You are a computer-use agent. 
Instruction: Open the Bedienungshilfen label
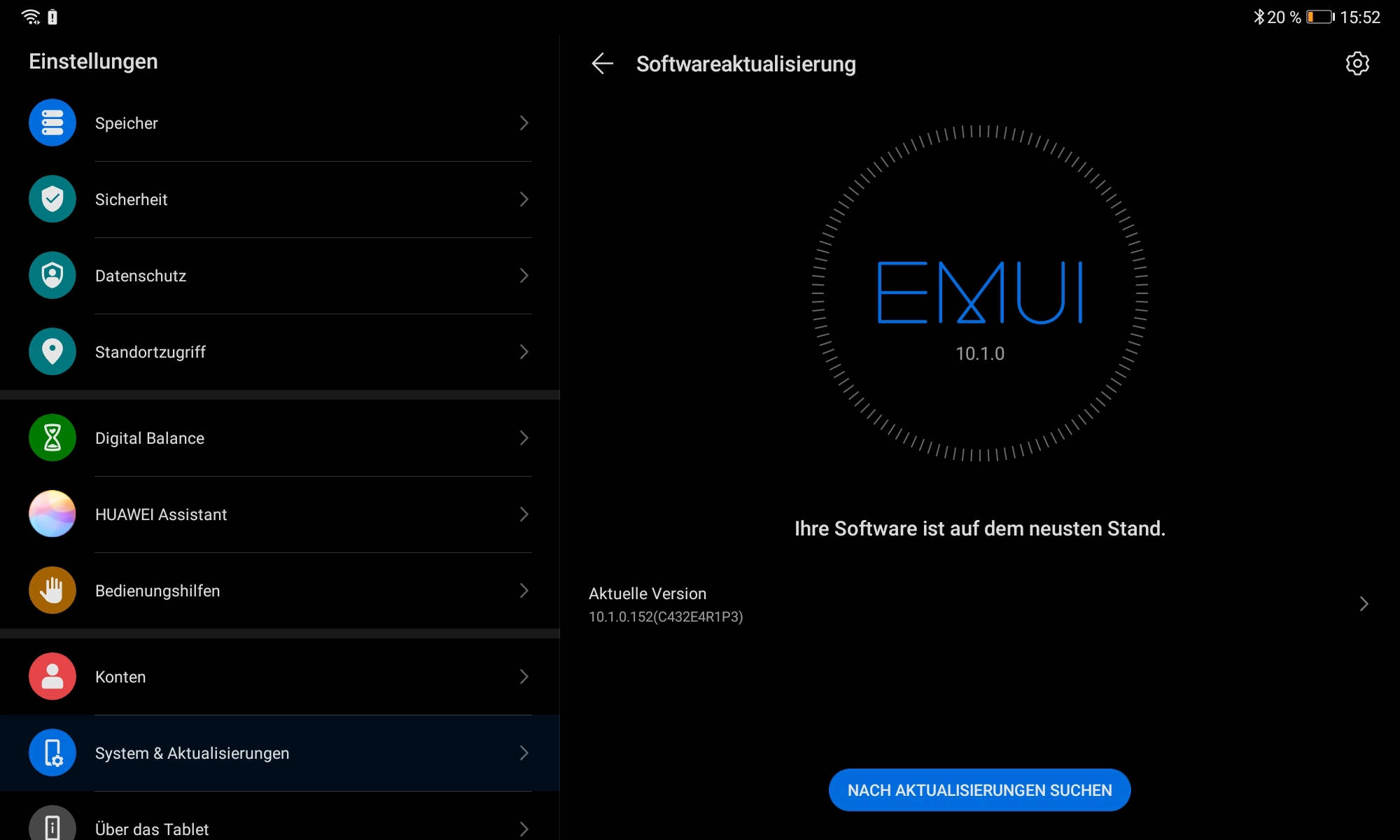pyautogui.click(x=157, y=591)
